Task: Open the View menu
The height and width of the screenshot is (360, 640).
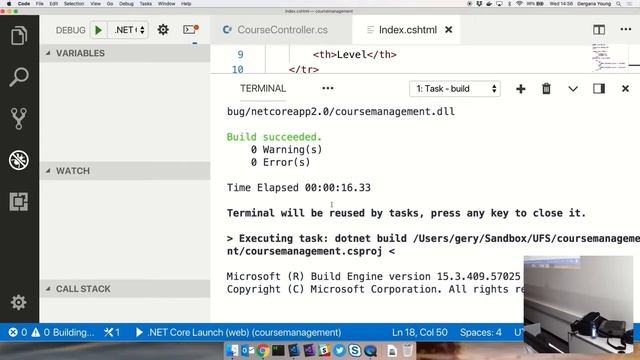Action: [x=96, y=4]
